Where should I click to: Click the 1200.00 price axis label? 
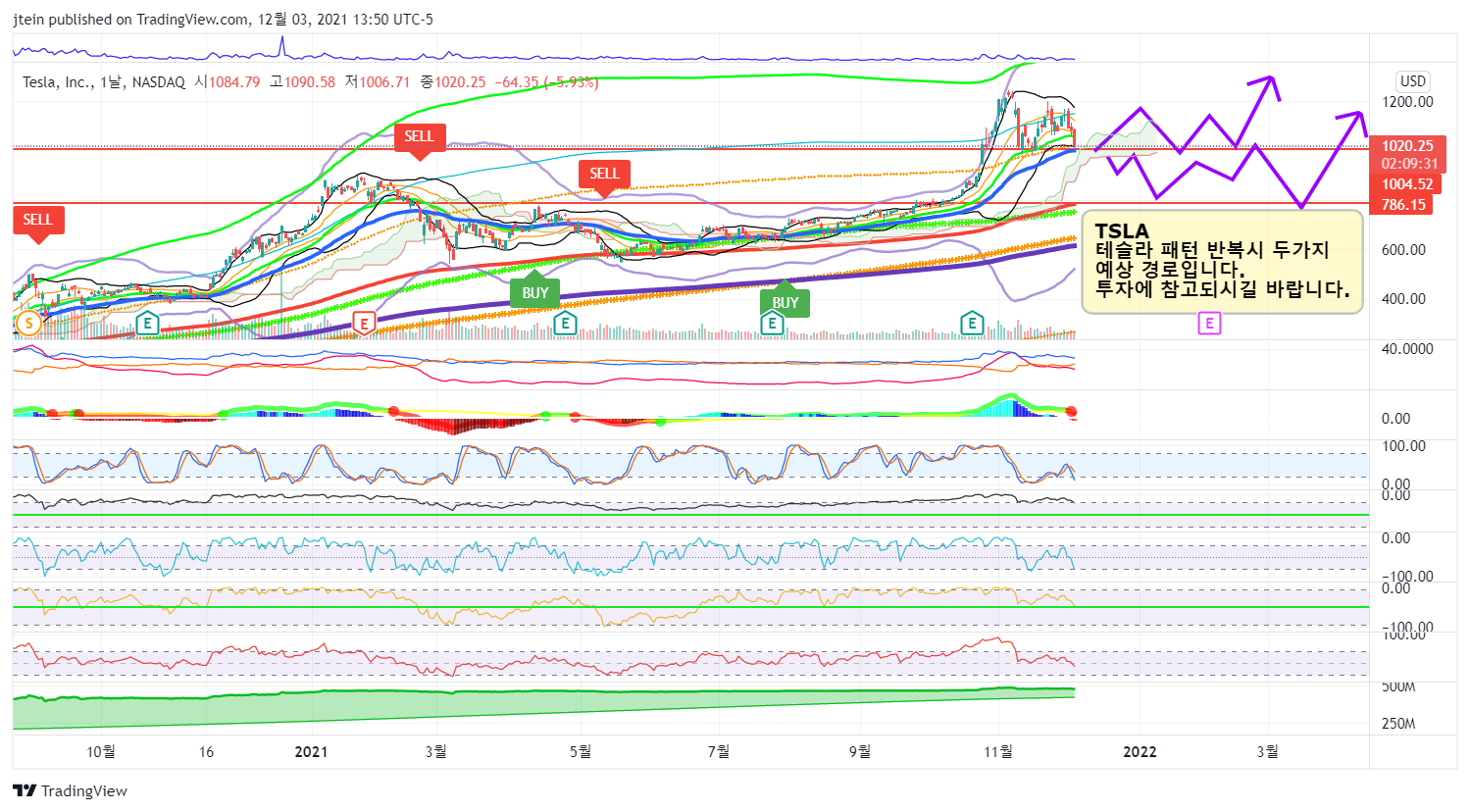1407,102
